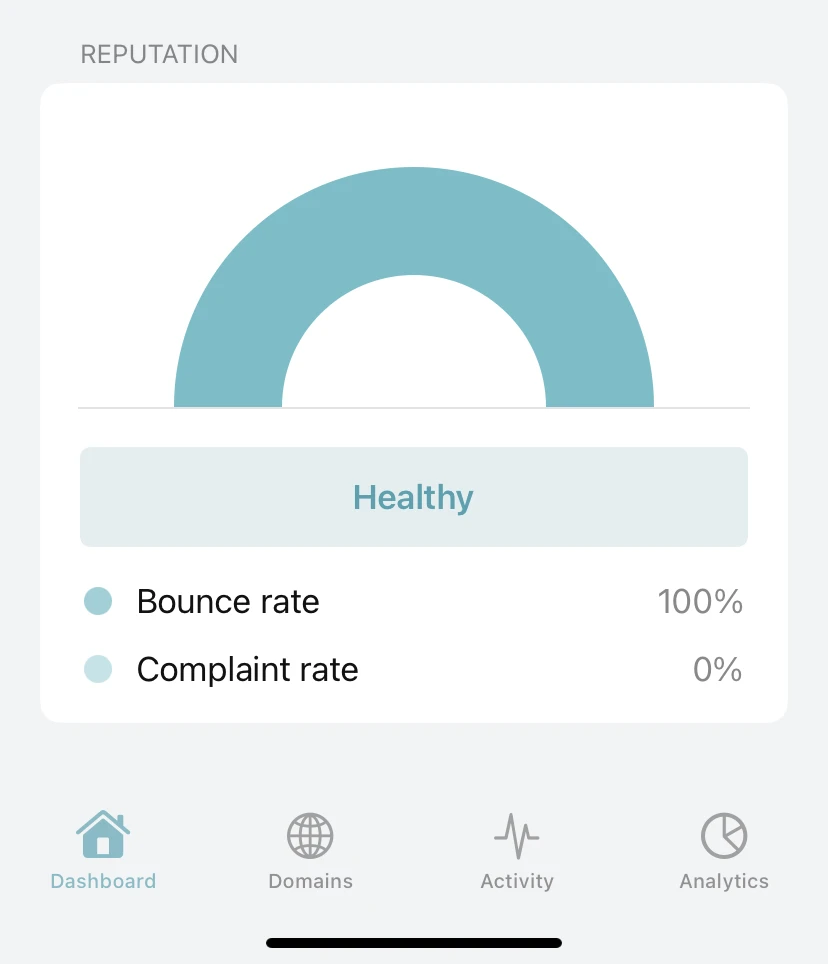The height and width of the screenshot is (964, 828).
Task: Tap the Healthy status banner
Action: point(414,497)
